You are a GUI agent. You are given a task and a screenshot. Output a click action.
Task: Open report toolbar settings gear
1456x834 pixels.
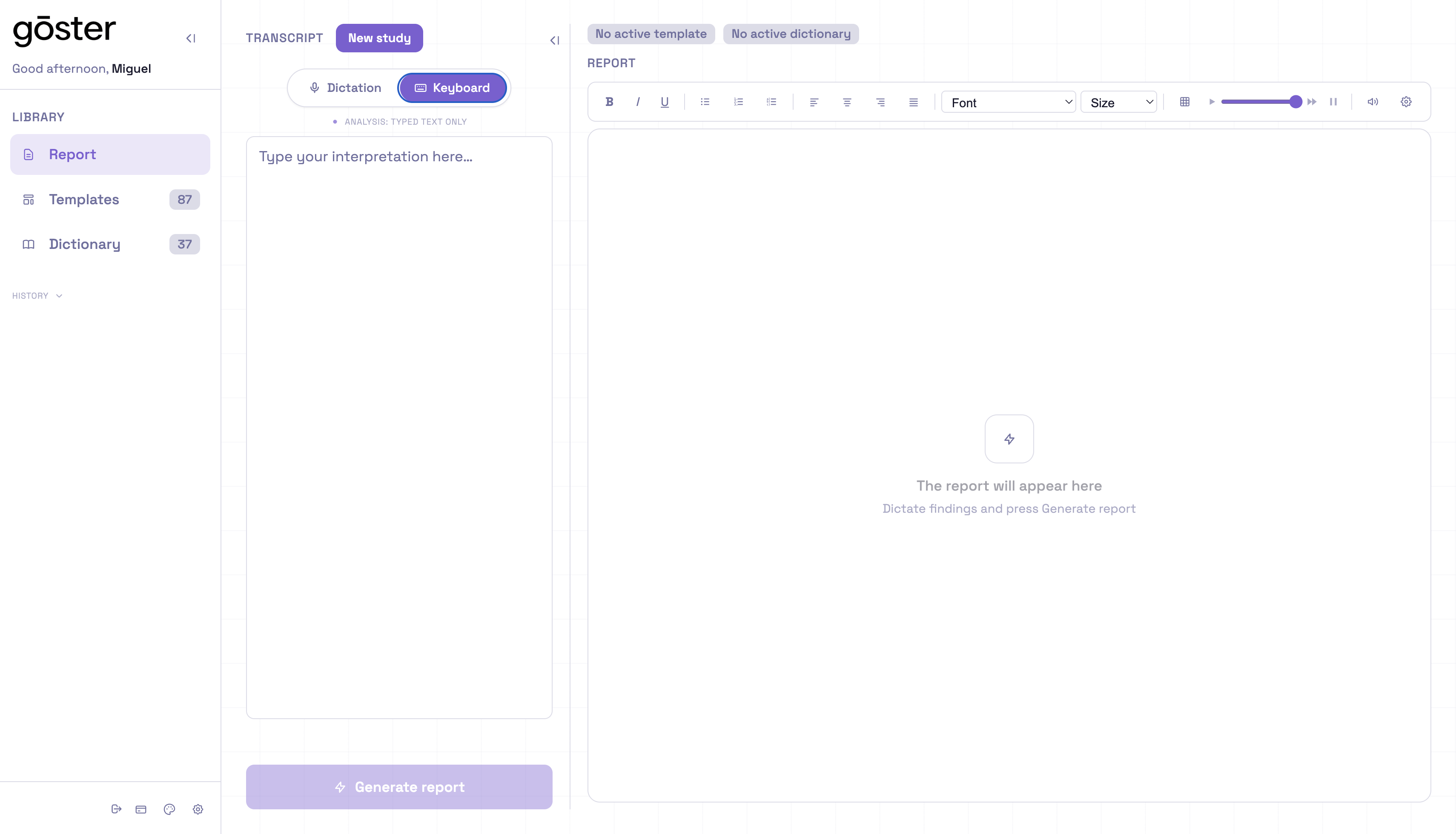click(x=1406, y=102)
